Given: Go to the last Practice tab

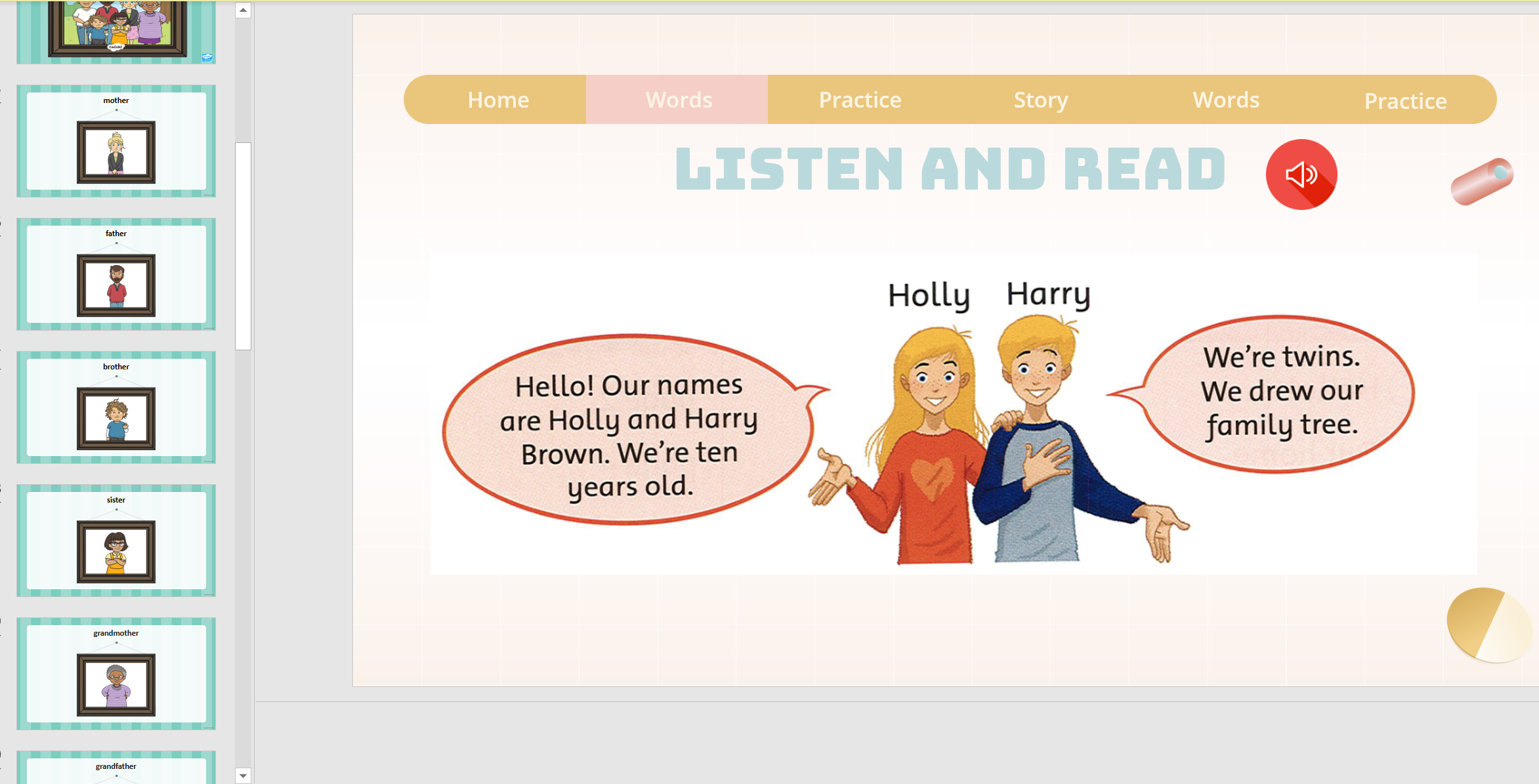Looking at the screenshot, I should click(x=1405, y=101).
